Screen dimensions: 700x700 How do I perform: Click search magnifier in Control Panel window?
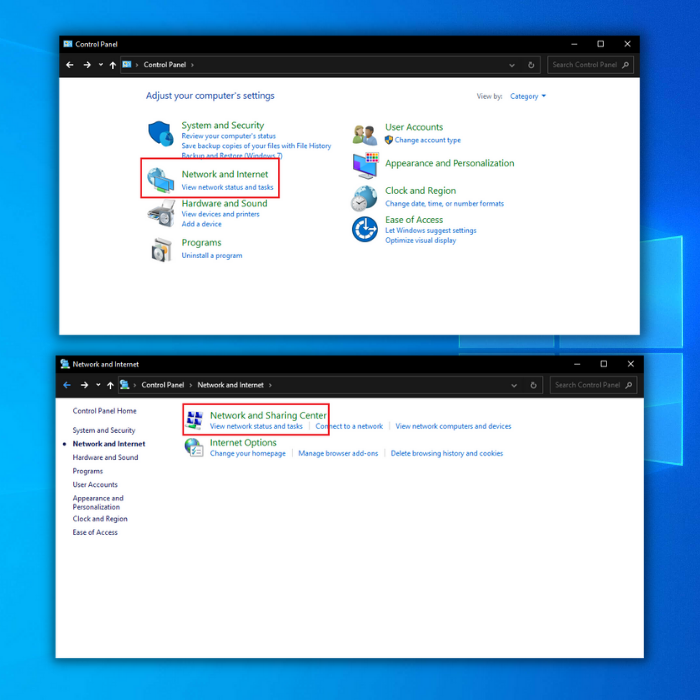625,65
